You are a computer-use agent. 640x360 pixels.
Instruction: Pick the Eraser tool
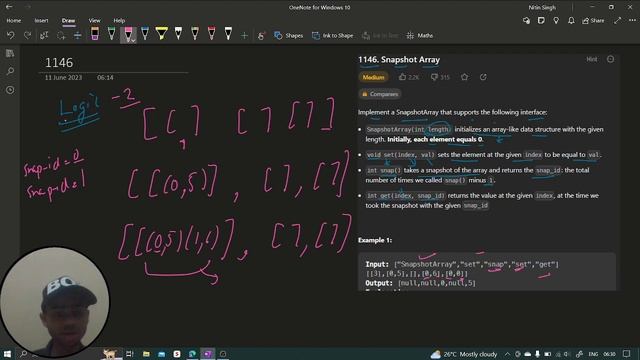[95, 34]
